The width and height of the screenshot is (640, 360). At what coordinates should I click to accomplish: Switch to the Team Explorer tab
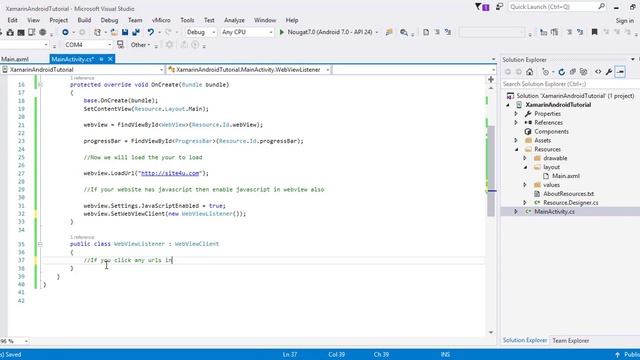click(x=570, y=340)
